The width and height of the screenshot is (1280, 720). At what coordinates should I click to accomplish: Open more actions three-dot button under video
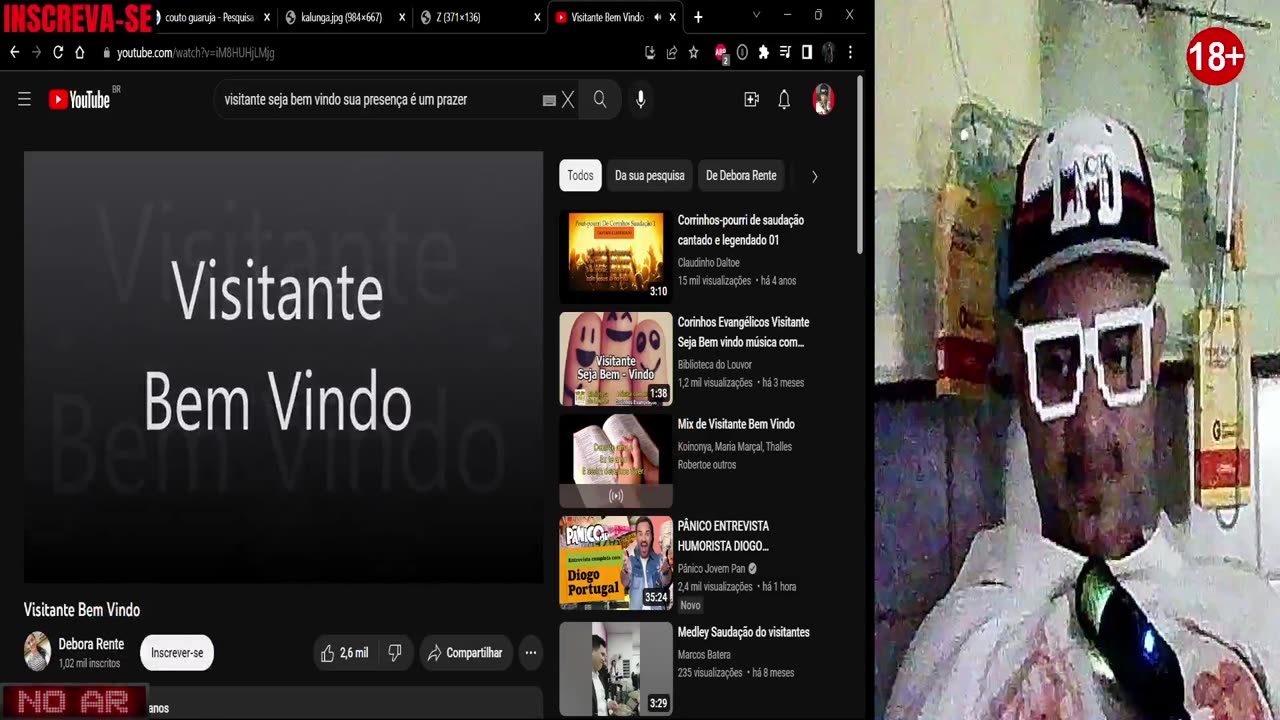tap(531, 653)
